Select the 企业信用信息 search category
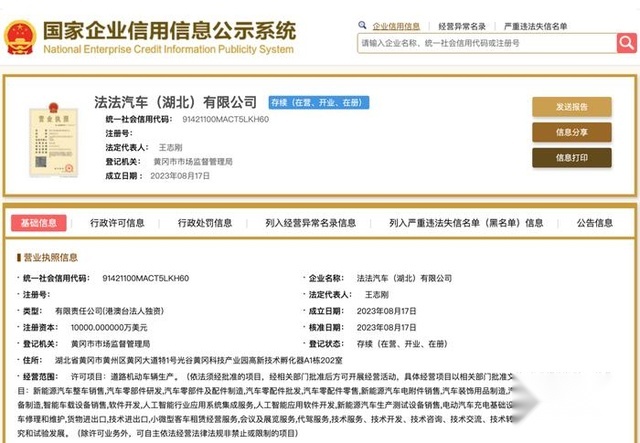The height and width of the screenshot is (443, 640). pos(396,27)
